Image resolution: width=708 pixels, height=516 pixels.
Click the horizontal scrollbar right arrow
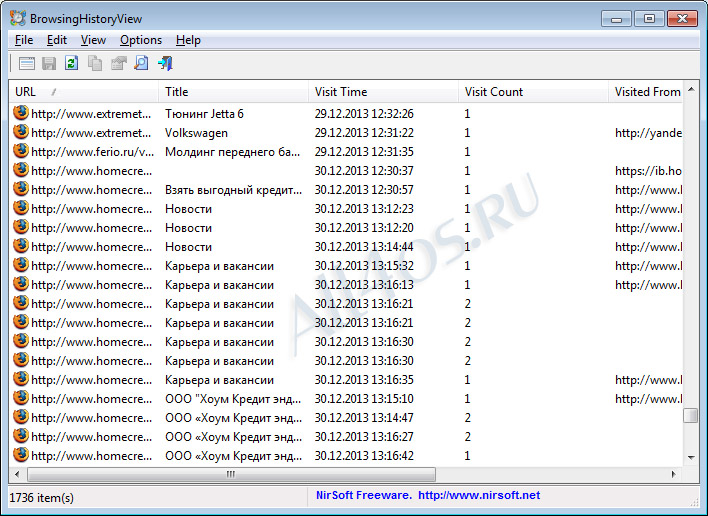[674, 474]
